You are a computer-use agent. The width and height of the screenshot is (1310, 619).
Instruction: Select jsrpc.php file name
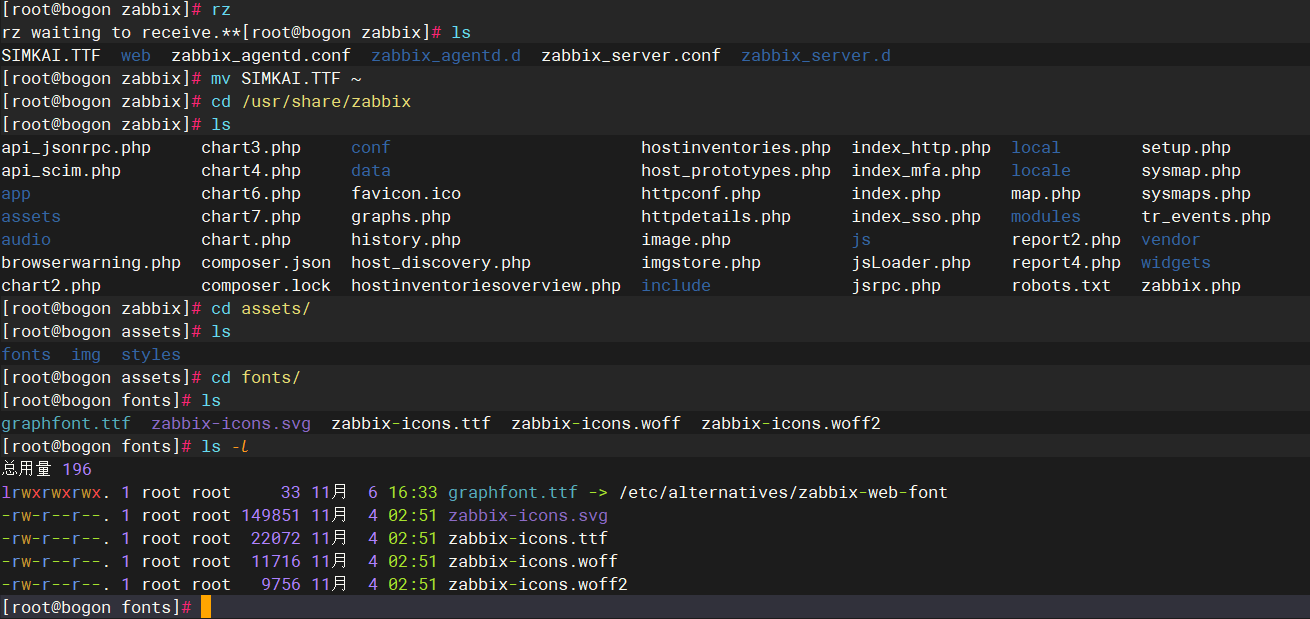pos(896,285)
